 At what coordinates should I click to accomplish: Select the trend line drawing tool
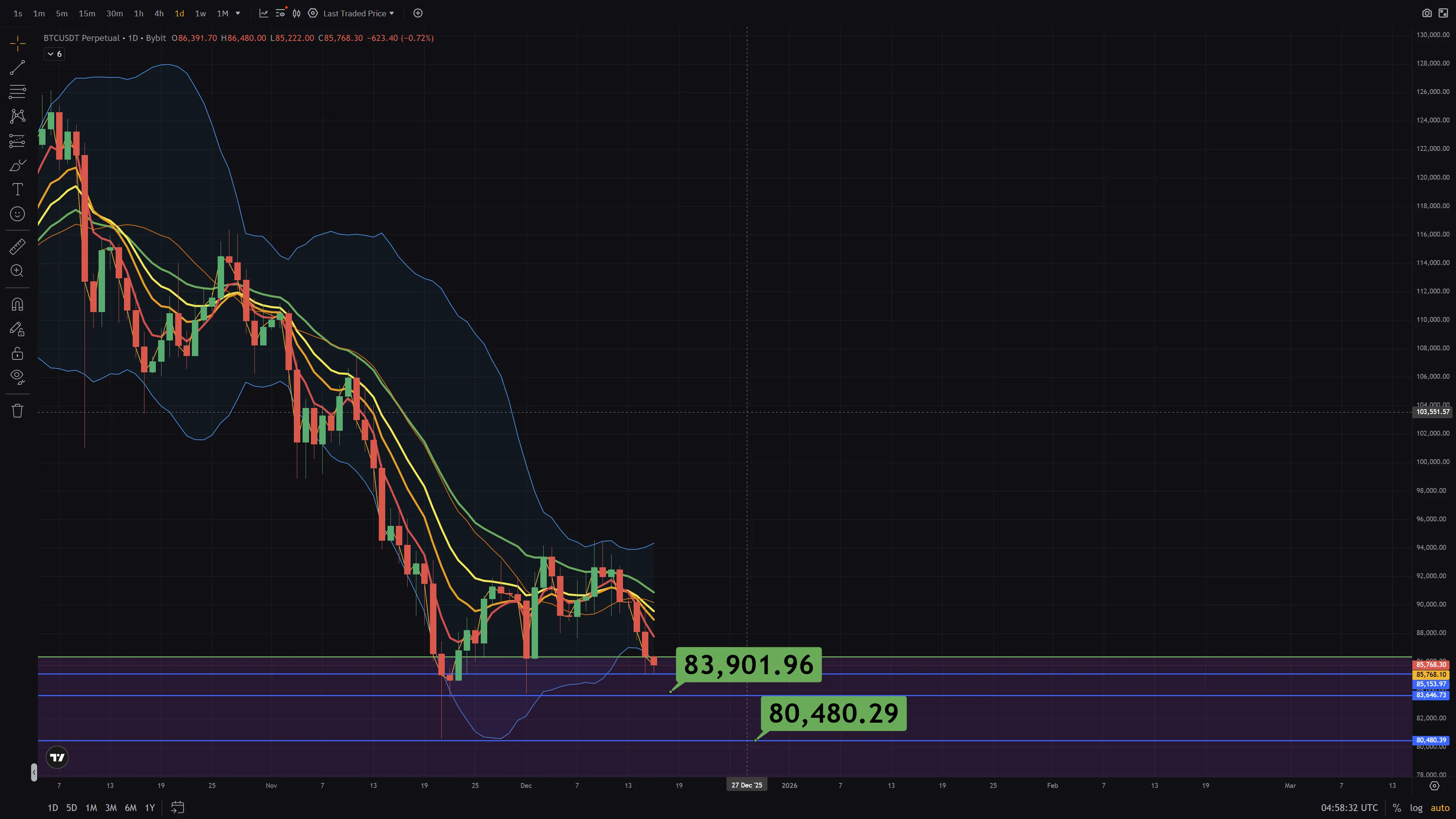tap(17, 68)
